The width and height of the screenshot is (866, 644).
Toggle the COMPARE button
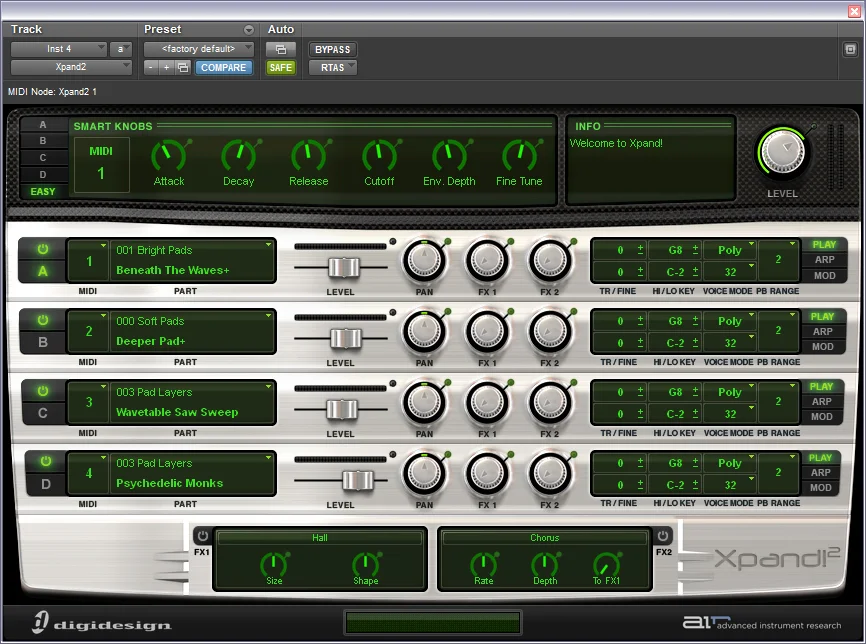pos(224,67)
